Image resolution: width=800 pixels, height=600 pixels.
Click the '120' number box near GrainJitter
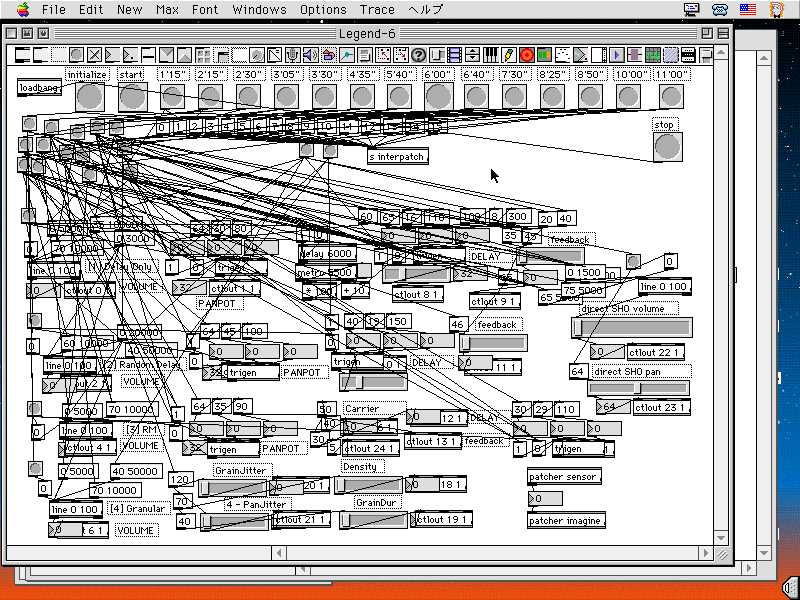point(179,479)
